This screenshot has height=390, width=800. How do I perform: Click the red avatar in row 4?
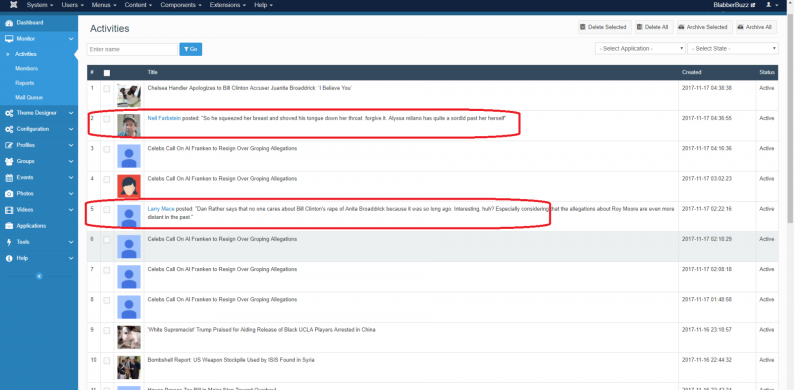129,186
